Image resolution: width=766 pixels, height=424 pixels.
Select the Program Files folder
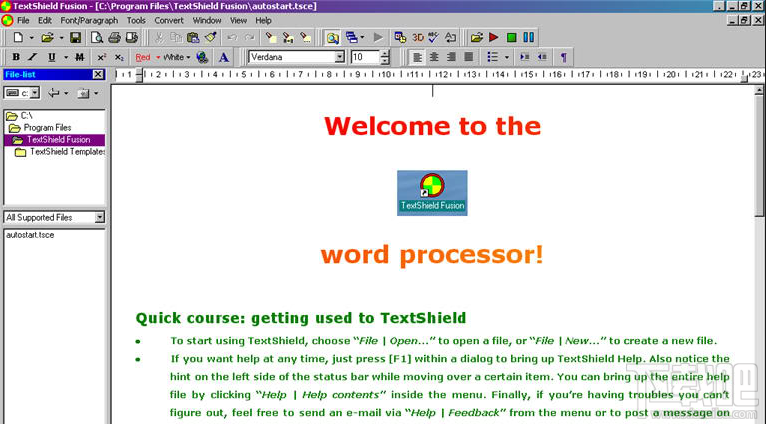coord(41,127)
